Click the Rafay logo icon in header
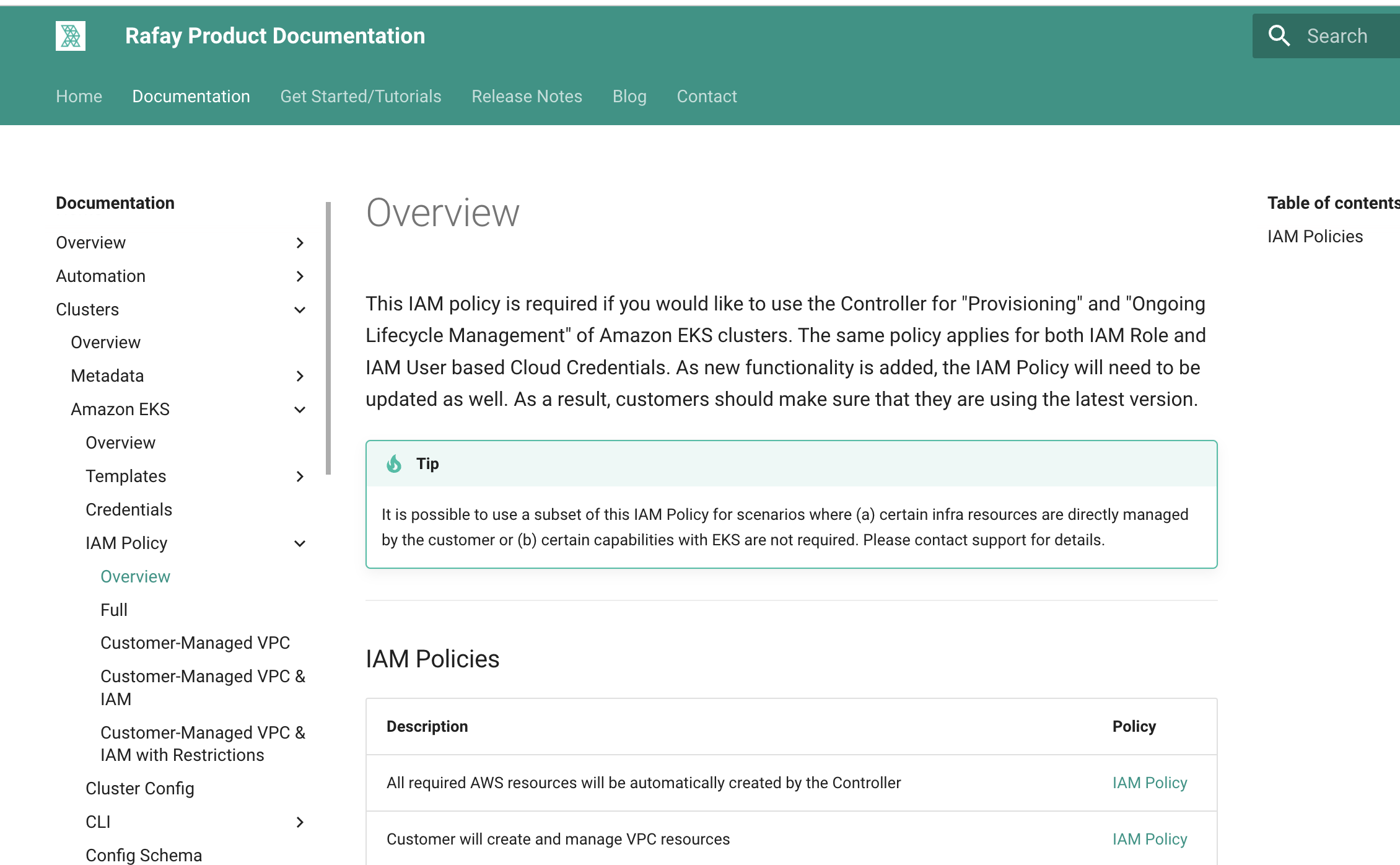 (70, 36)
